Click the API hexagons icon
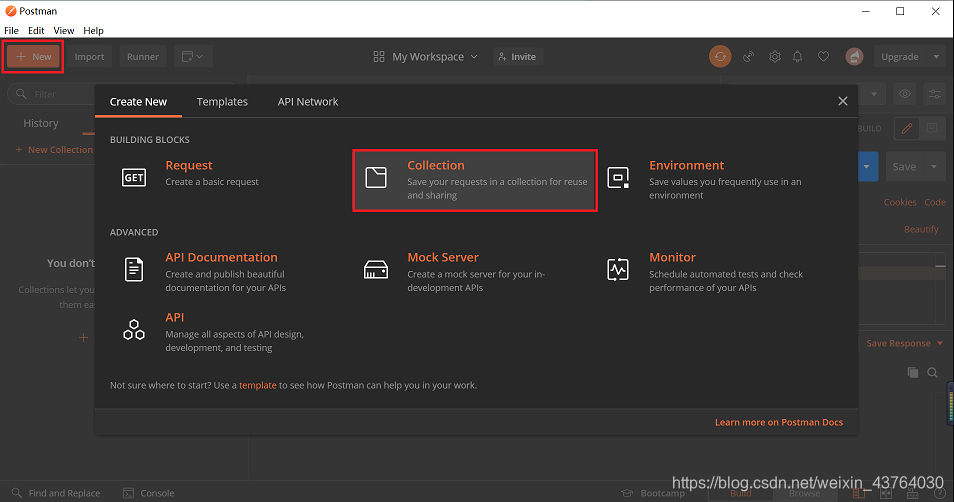The image size is (954, 502). [134, 330]
